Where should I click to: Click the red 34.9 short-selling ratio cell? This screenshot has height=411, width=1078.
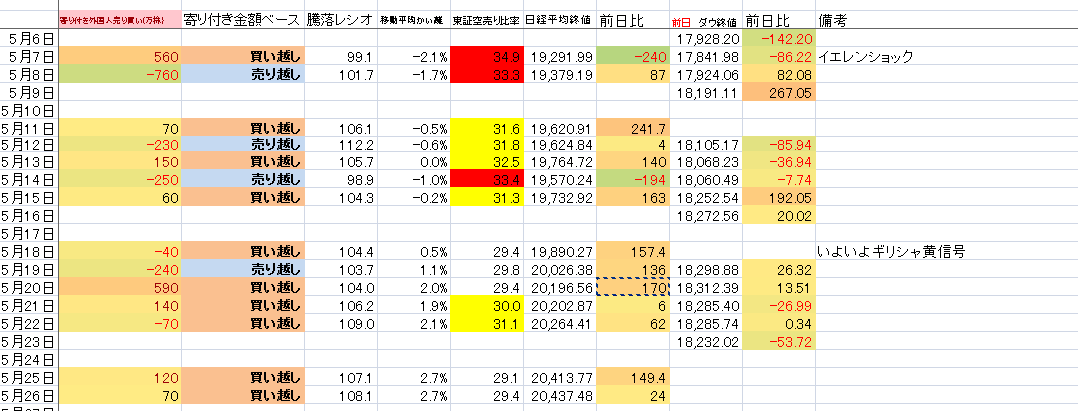486,57
